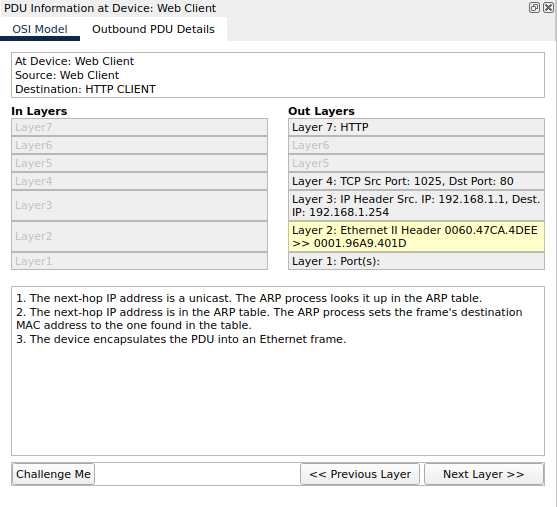557x507 pixels.
Task: Click the window close icon
Action: point(548,7)
